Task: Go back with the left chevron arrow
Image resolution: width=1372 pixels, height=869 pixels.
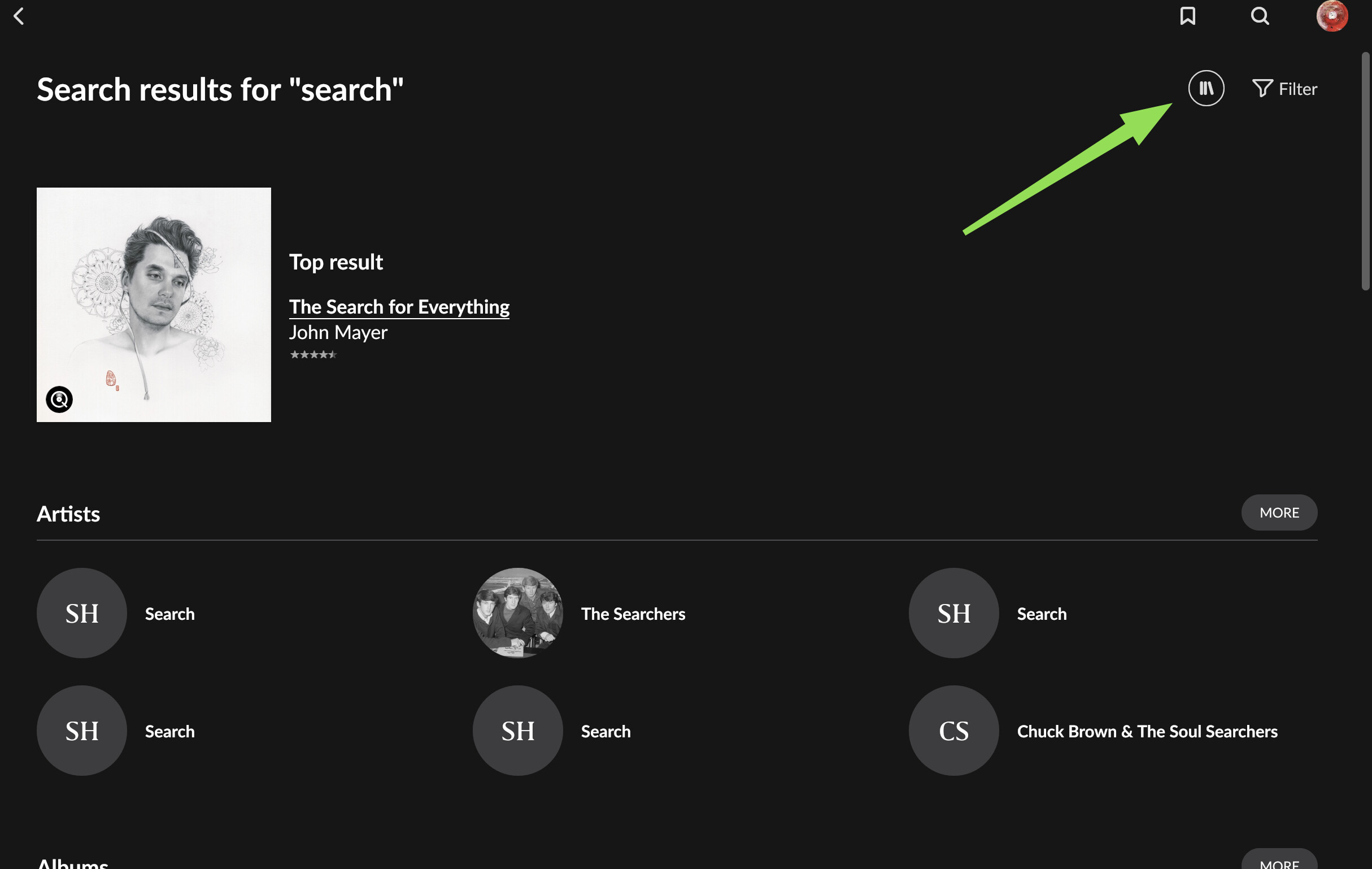Action: click(x=19, y=16)
